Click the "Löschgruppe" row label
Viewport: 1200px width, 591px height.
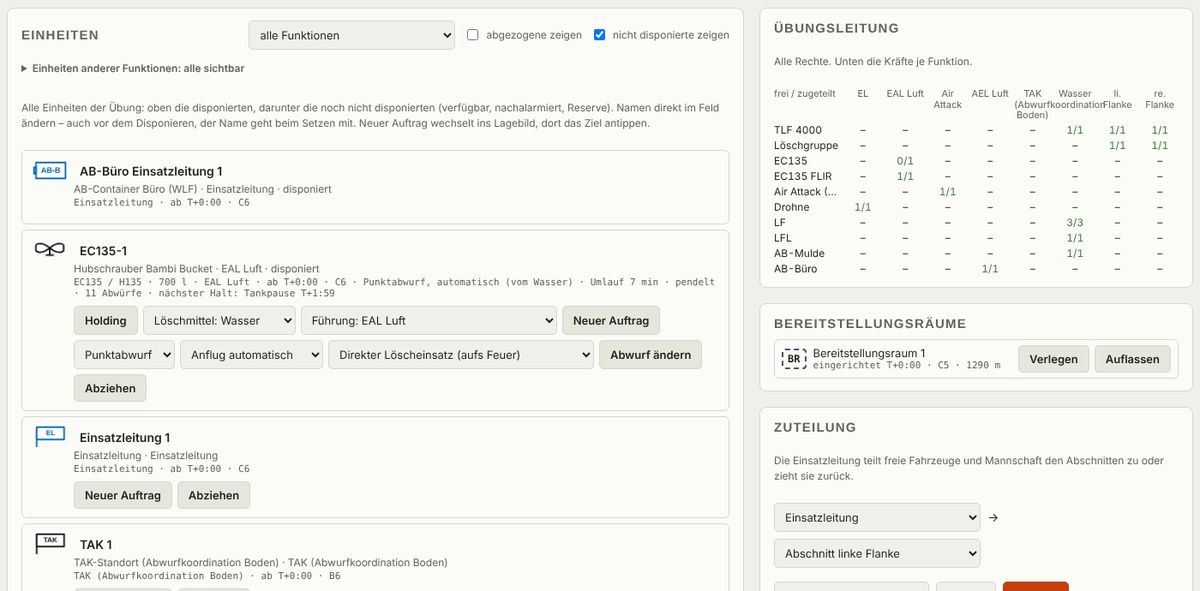tap(806, 145)
